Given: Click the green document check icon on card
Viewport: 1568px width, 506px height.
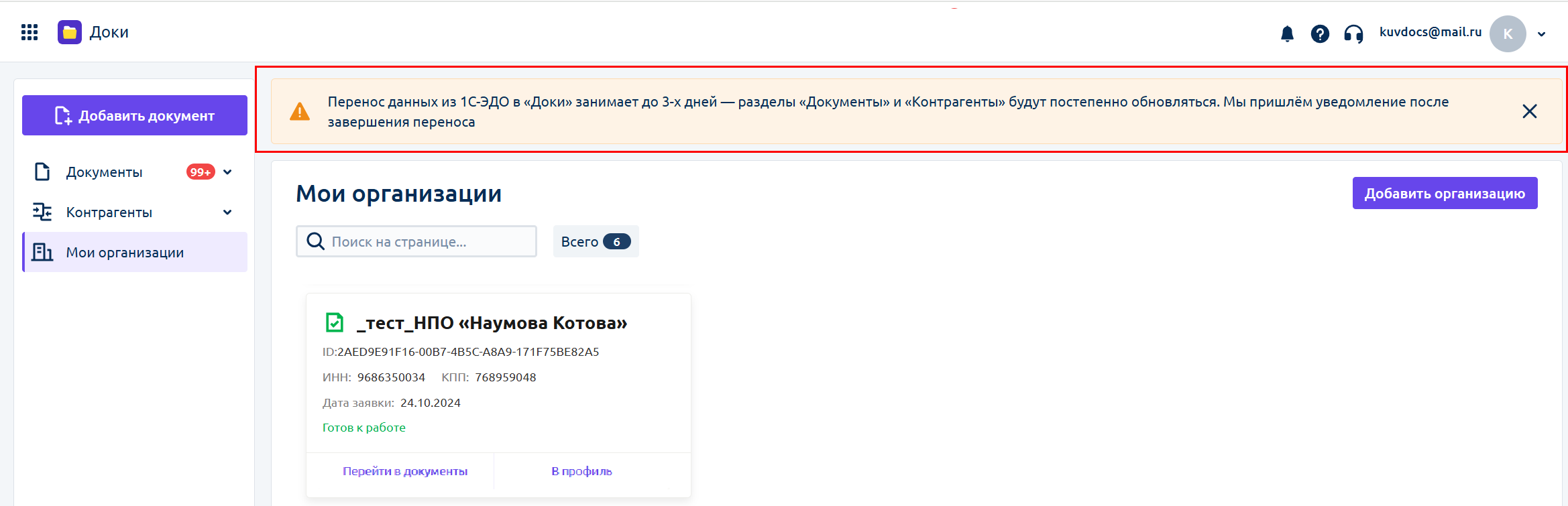Looking at the screenshot, I should coord(334,322).
